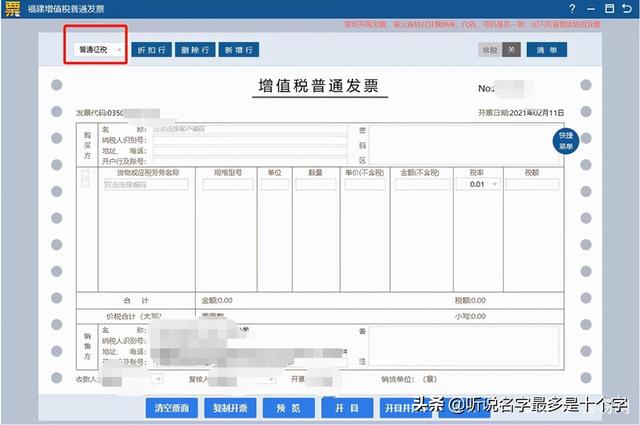Click the buyer 开户行及账号 input field
The image size is (640, 425).
click(x=250, y=161)
